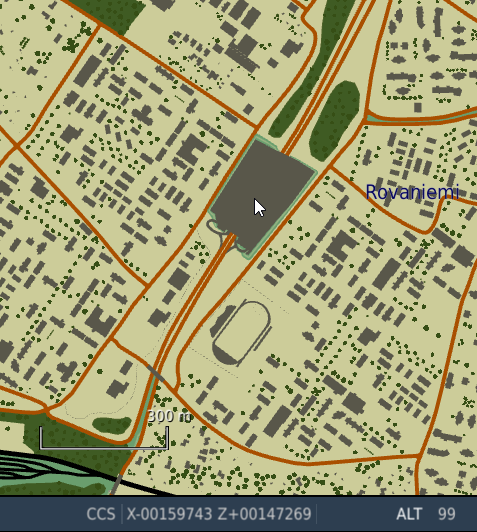Click the Z+00147269 coordinate readout
This screenshot has width=477, height=532.
(x=264, y=514)
